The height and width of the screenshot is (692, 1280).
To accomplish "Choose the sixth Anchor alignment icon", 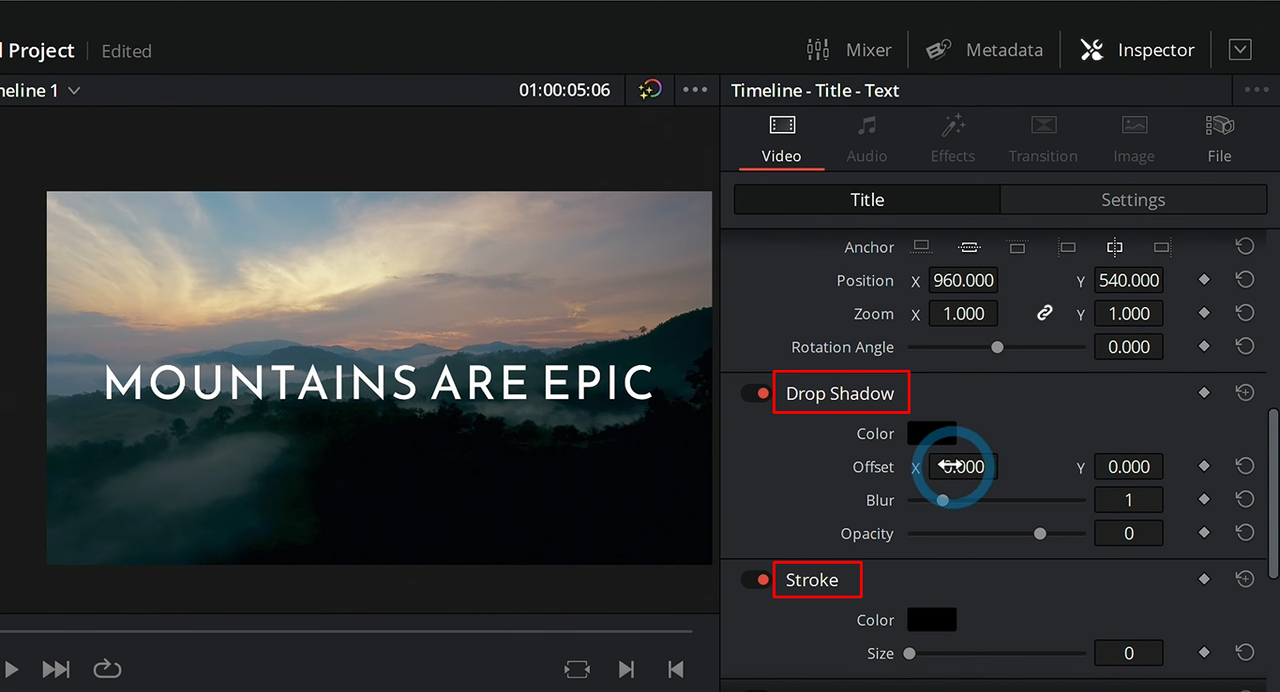I will (x=1162, y=247).
